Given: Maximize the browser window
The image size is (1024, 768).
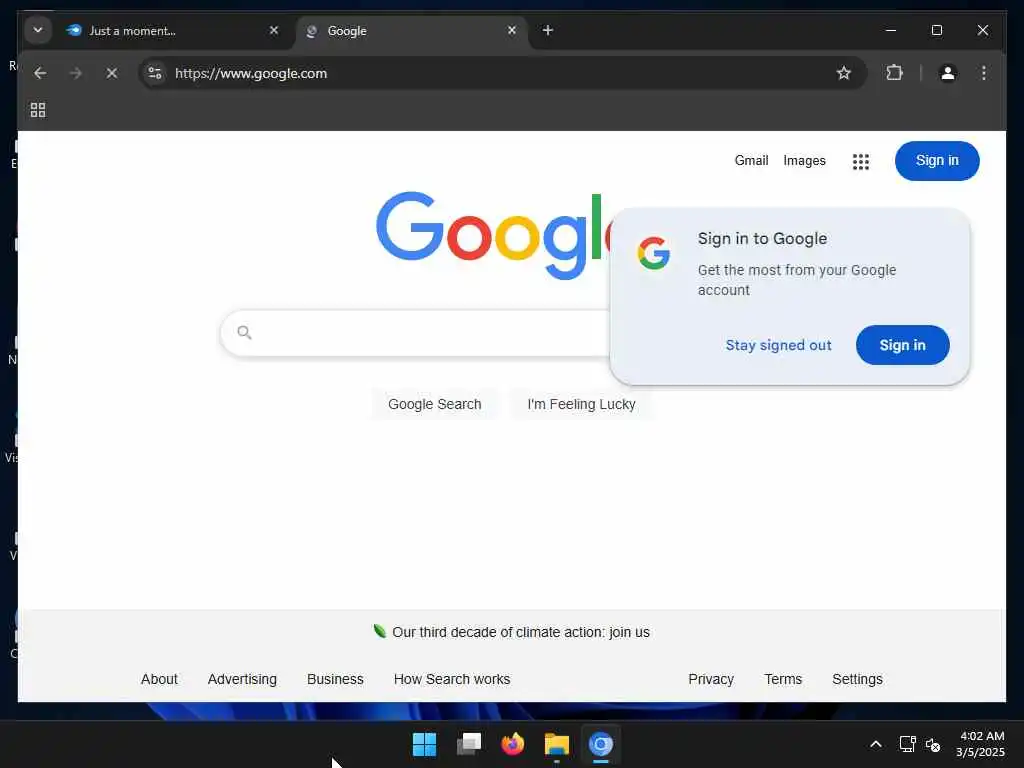Looking at the screenshot, I should tap(936, 30).
